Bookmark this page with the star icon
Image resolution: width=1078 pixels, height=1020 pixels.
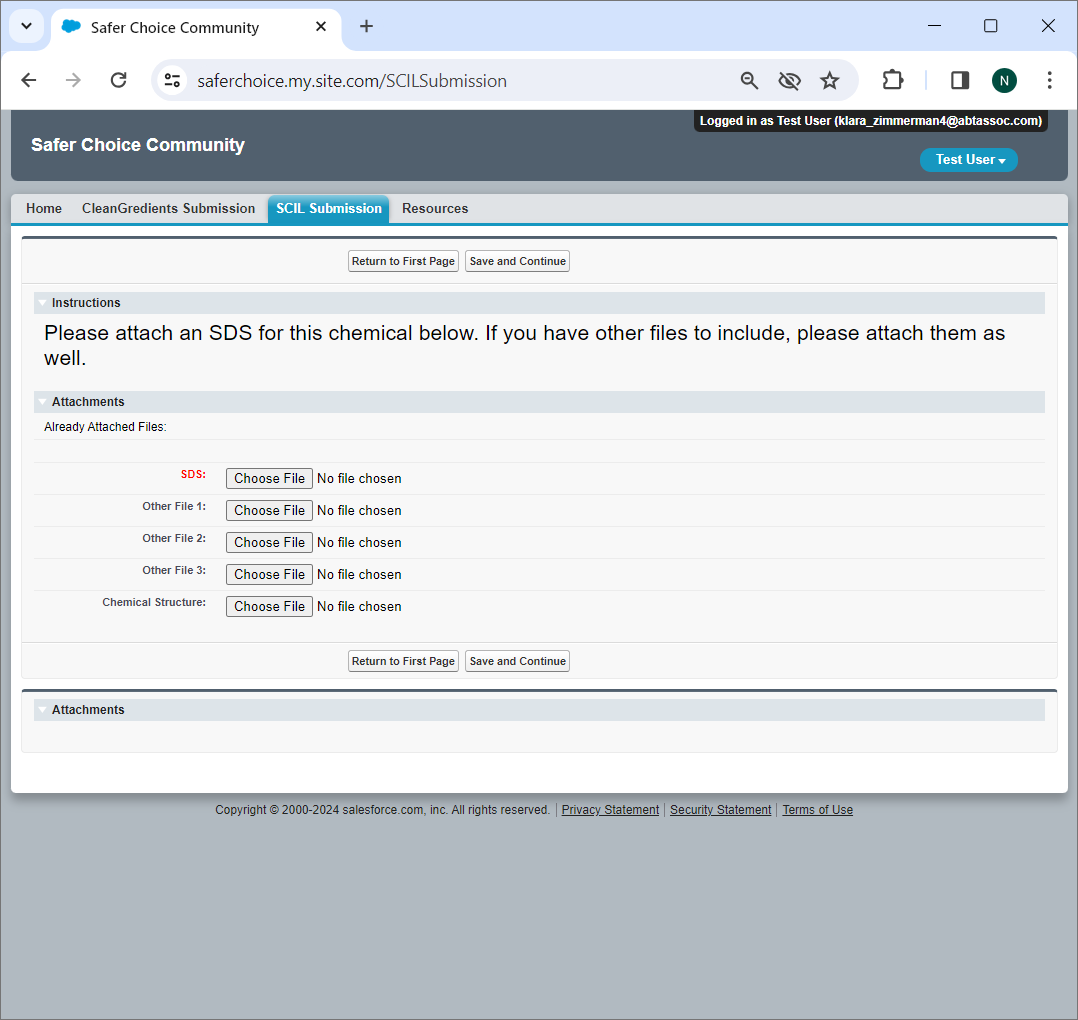(830, 80)
